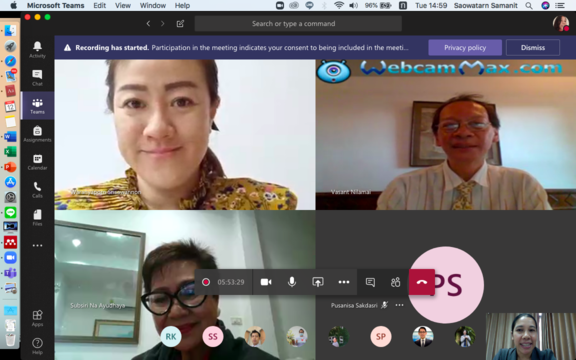Open the Calls section
The width and height of the screenshot is (576, 360).
37,190
